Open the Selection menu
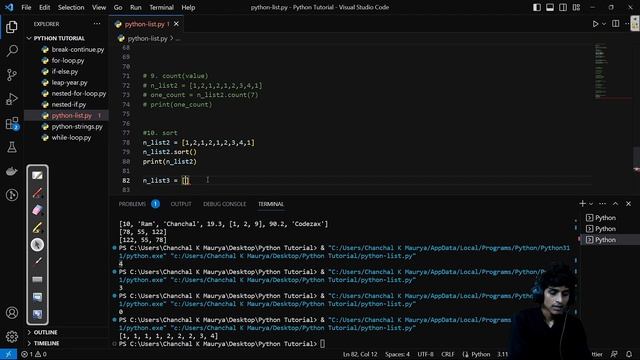 [71, 7]
